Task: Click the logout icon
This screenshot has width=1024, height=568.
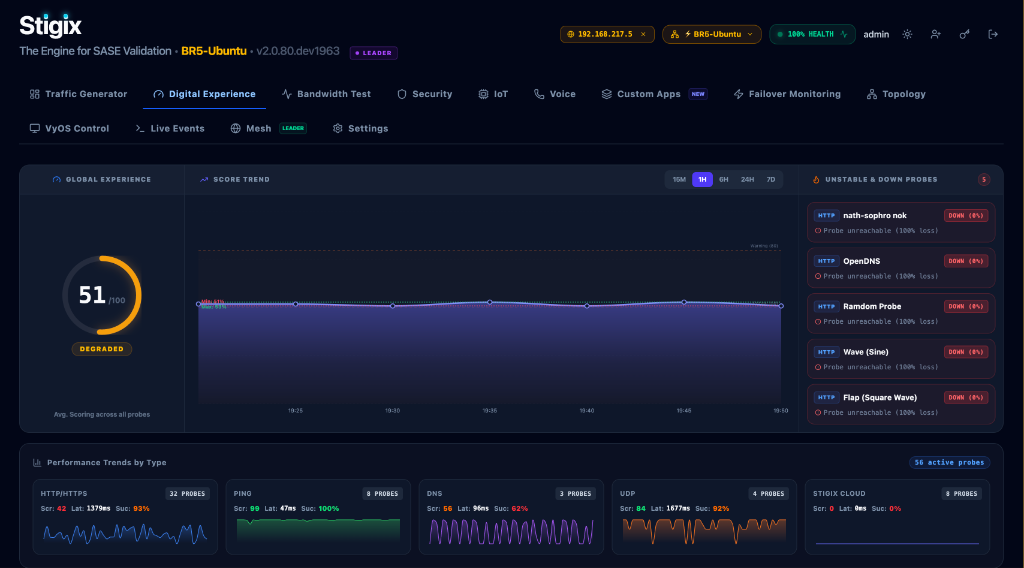Action: point(993,34)
